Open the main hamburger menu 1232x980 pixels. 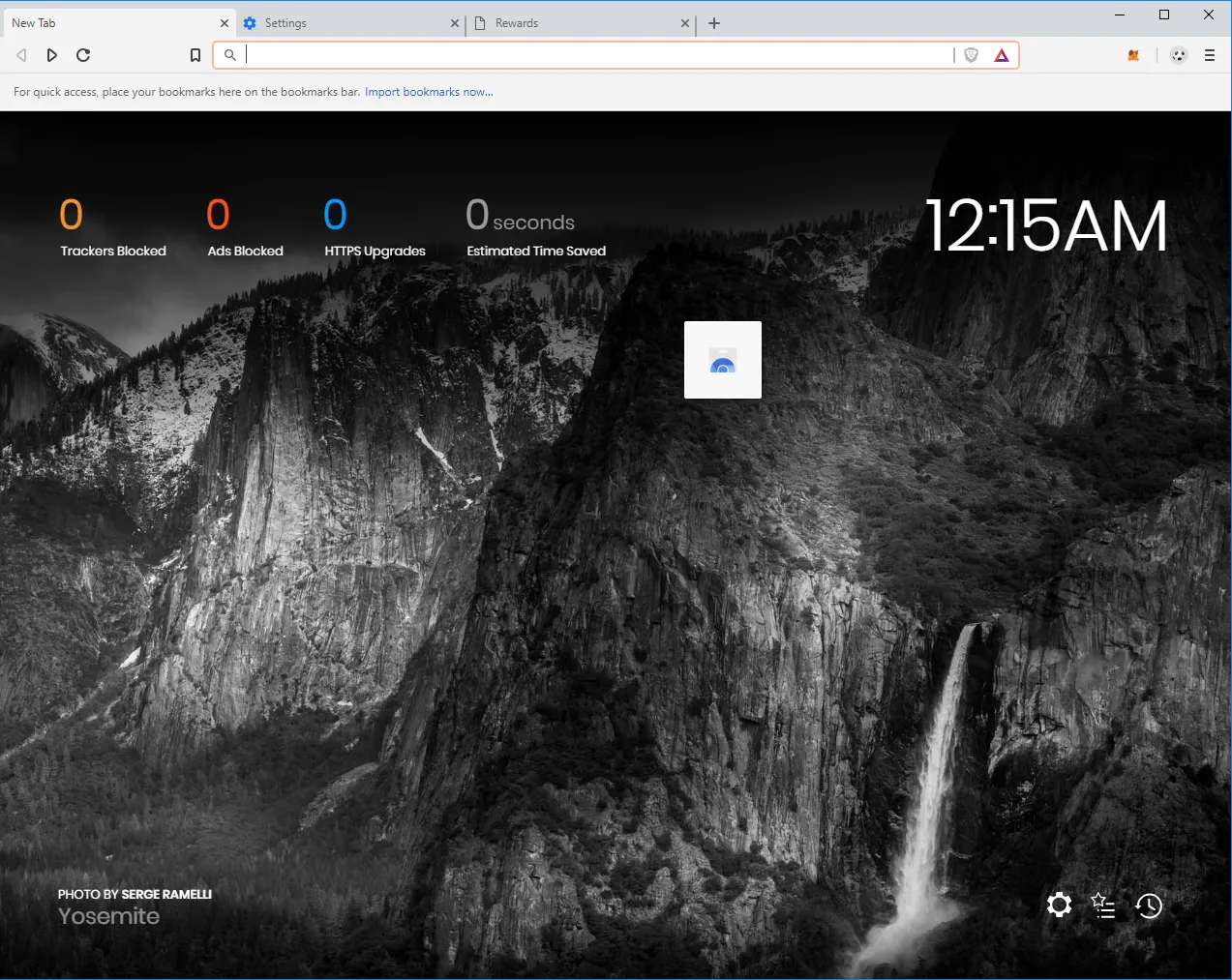point(1210,55)
